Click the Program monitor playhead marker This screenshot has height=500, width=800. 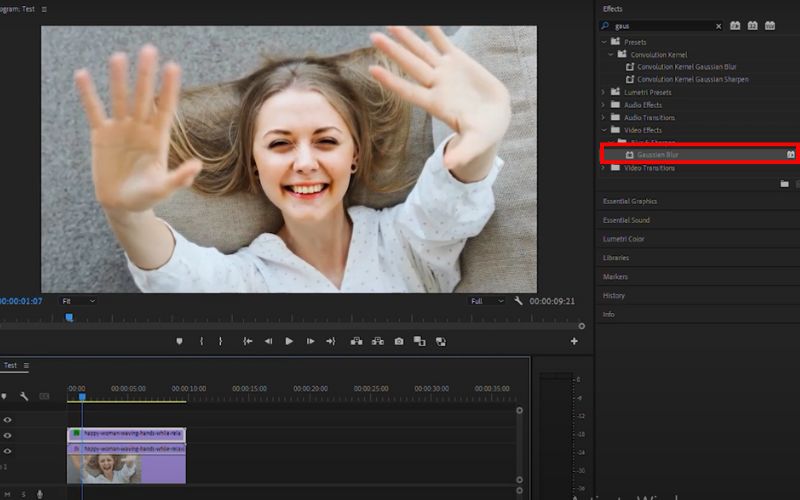click(69, 317)
